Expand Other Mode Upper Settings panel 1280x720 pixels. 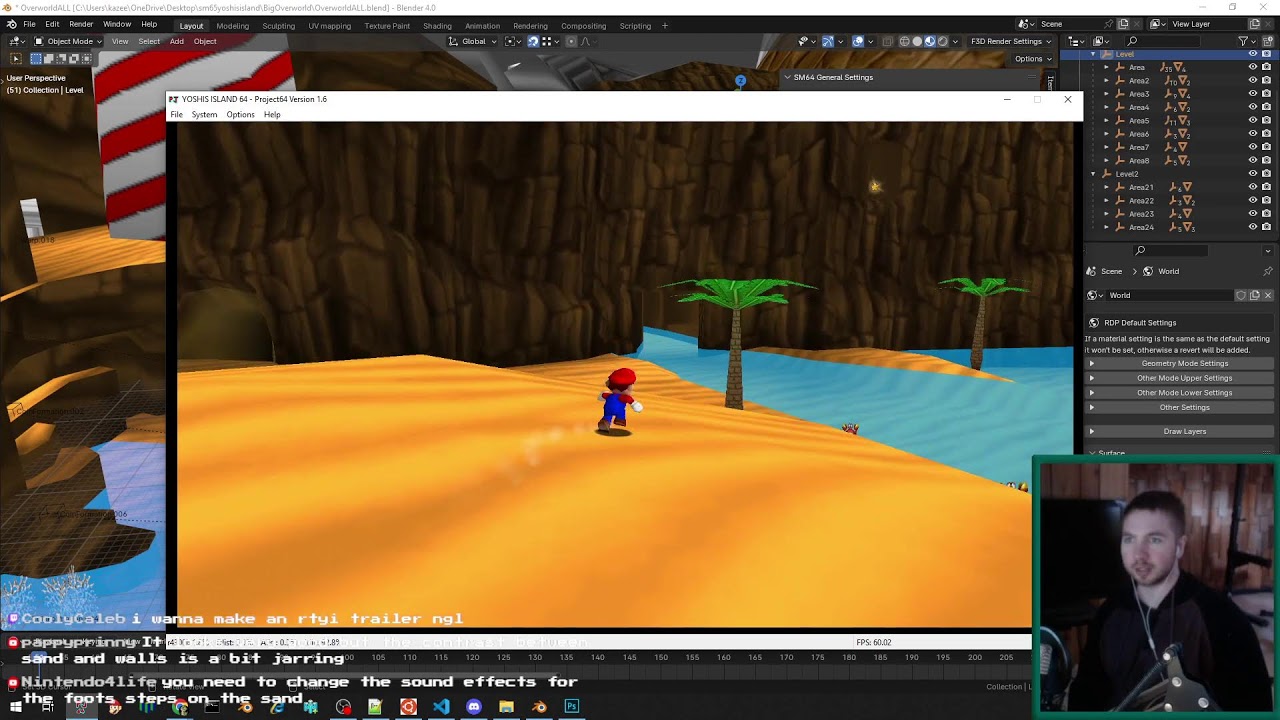[x=1180, y=378]
